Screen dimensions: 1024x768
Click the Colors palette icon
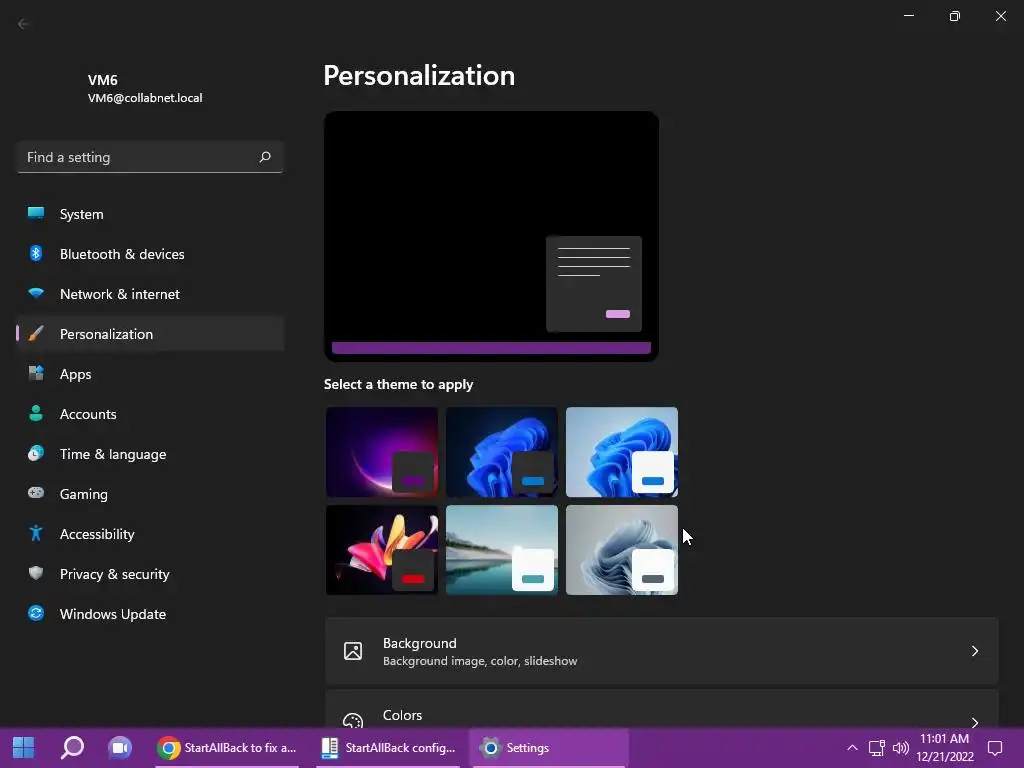point(353,721)
